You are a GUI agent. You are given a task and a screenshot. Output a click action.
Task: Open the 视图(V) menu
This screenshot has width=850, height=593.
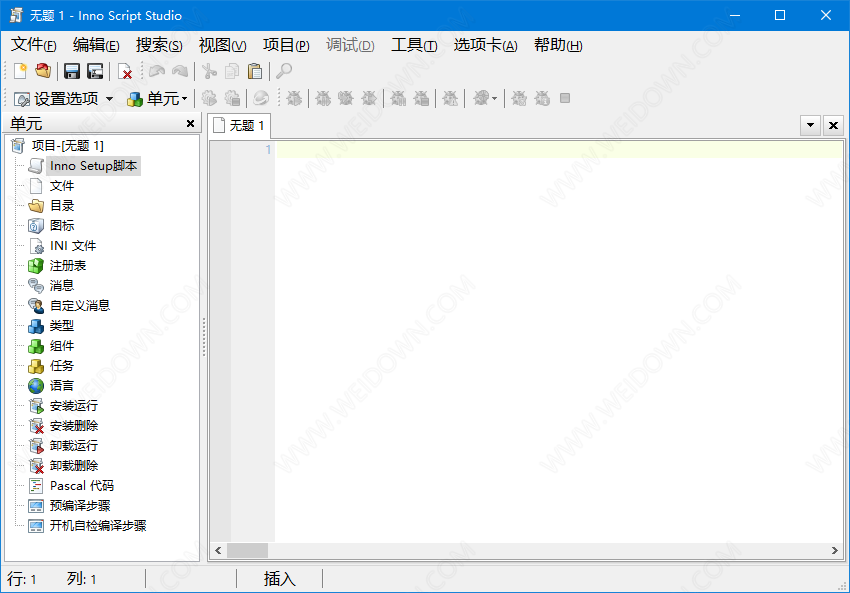pos(222,45)
